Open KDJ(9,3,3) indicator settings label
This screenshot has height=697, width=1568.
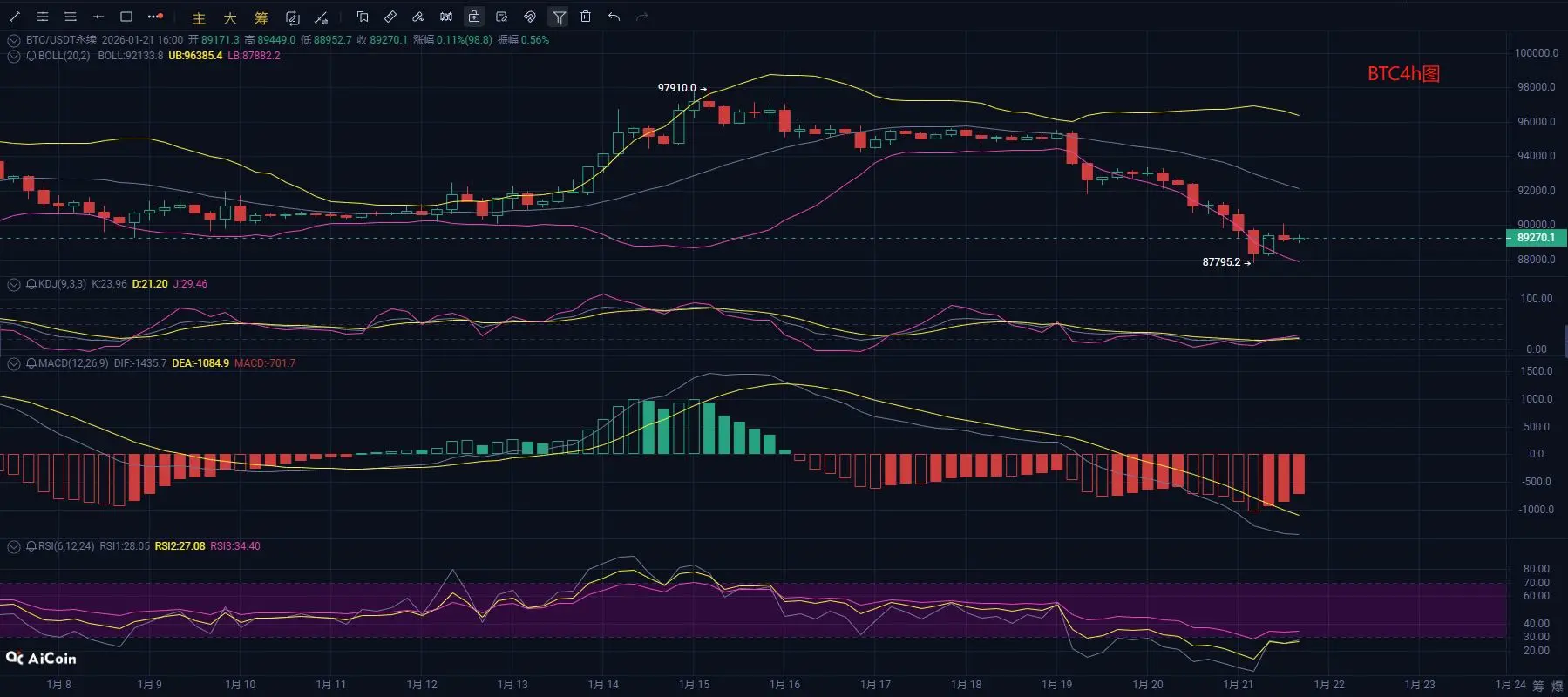click(62, 284)
